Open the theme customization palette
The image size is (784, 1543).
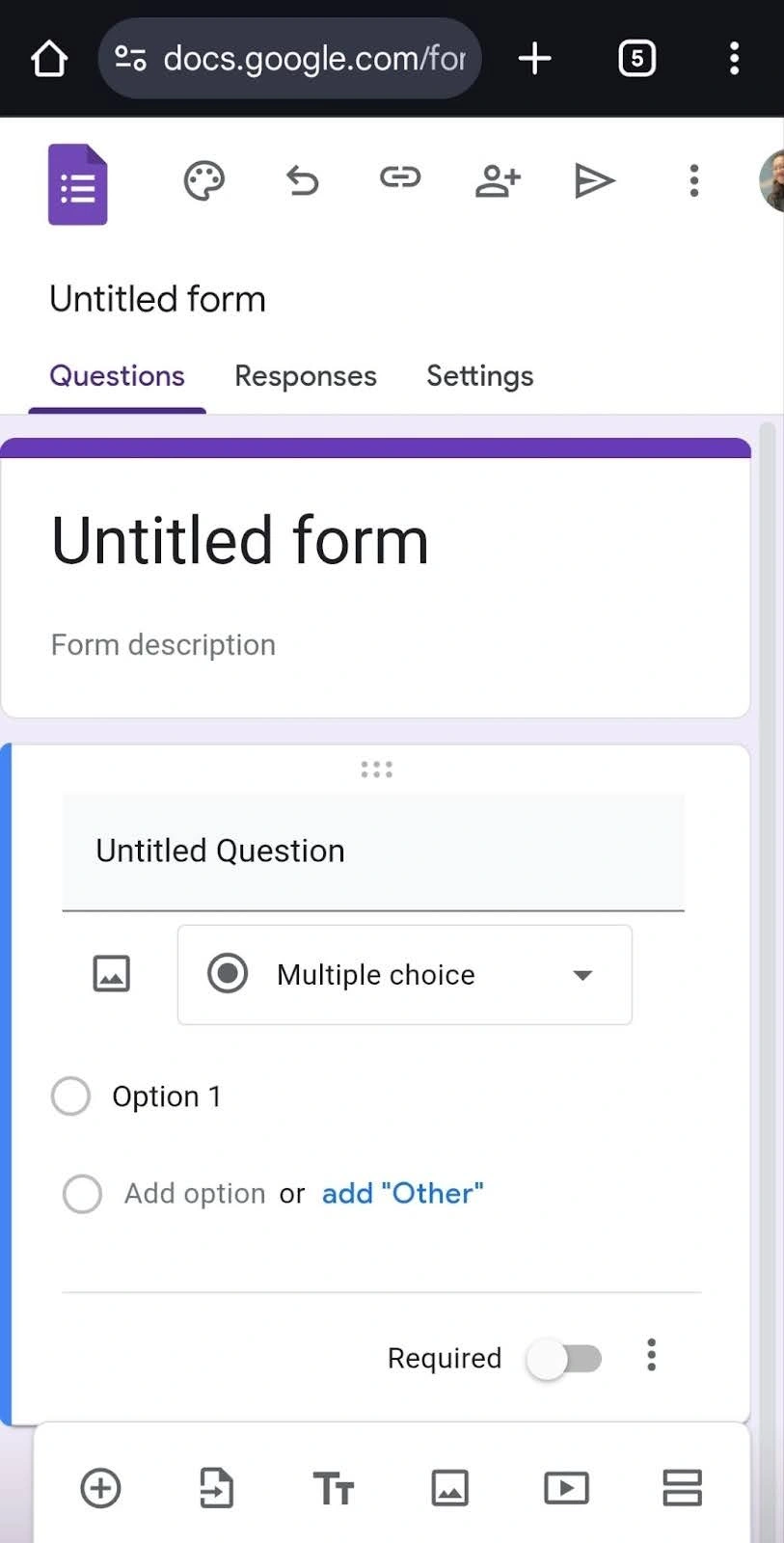pyautogui.click(x=203, y=180)
